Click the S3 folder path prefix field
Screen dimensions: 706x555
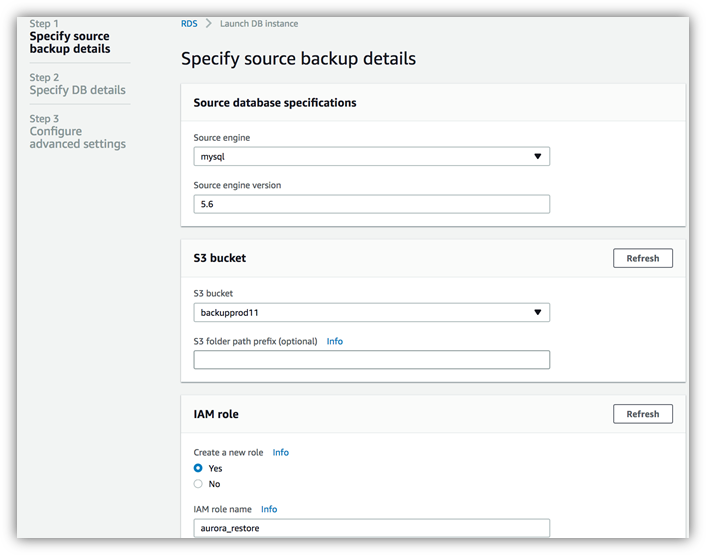pos(371,360)
